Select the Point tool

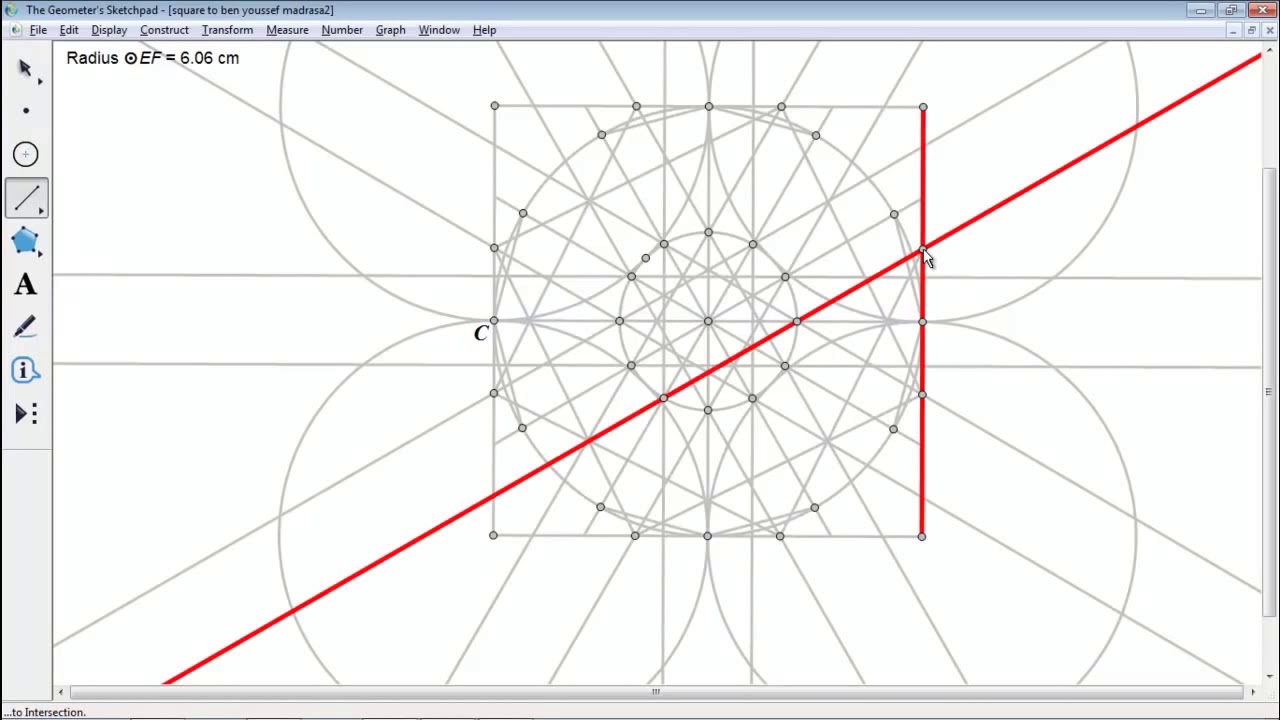[26, 111]
